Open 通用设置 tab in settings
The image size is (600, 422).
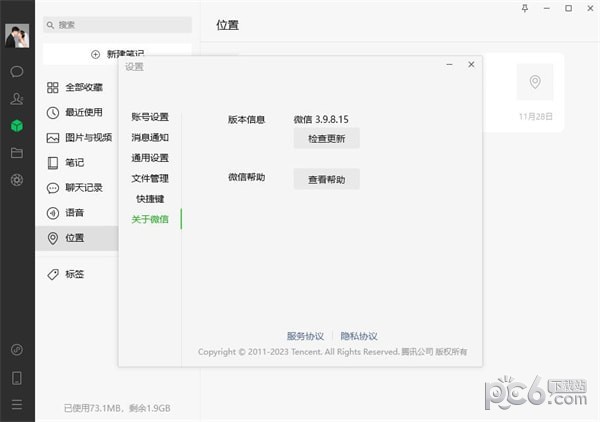click(150, 158)
